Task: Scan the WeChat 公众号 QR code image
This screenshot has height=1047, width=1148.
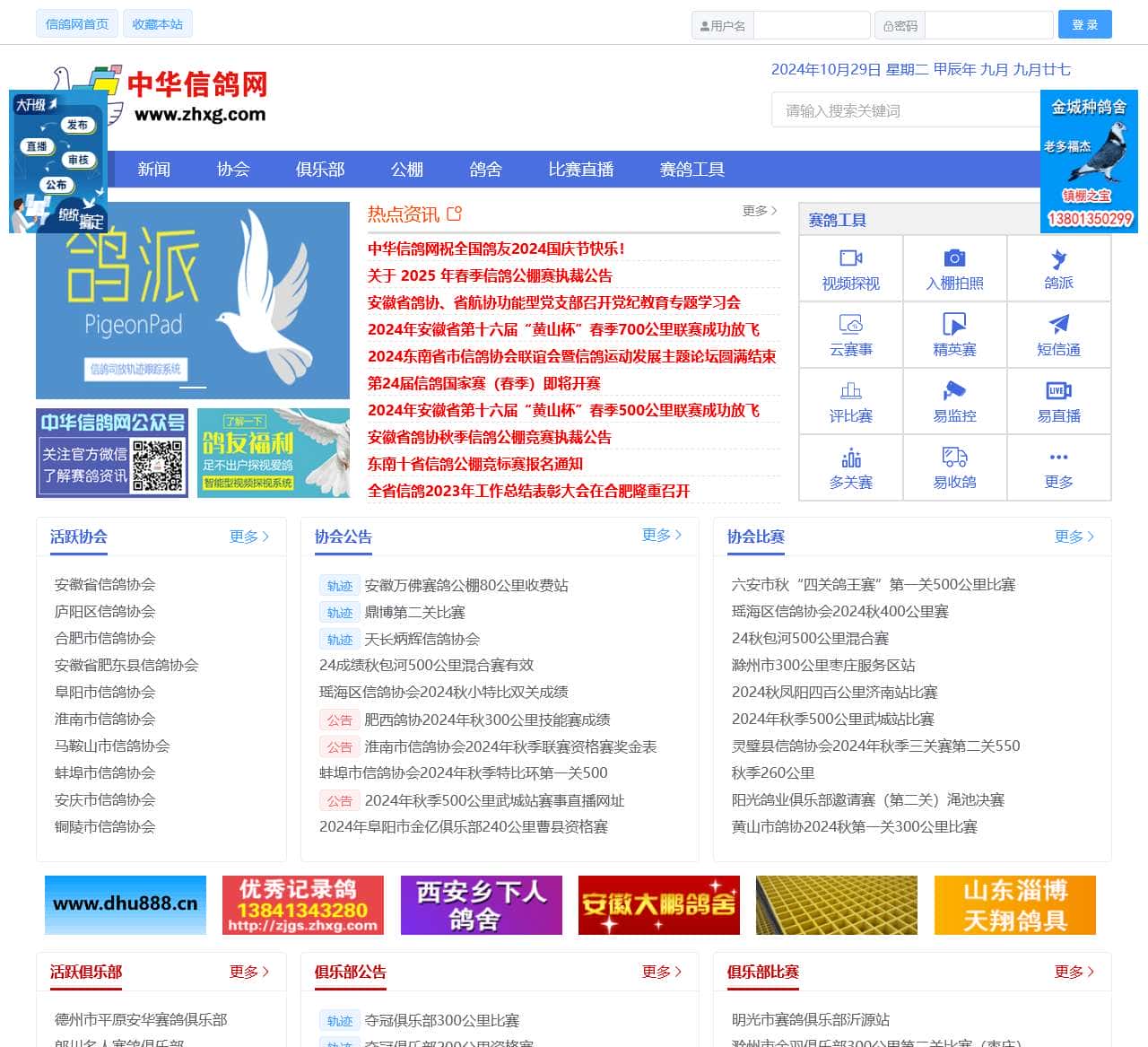Action: pyautogui.click(x=158, y=466)
